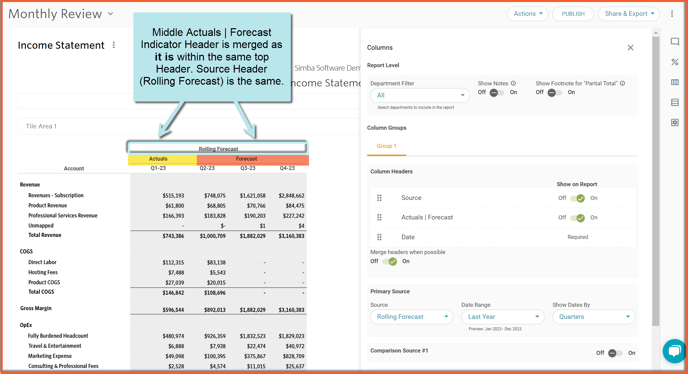Click the $3,160,383 Total Revenue Q4 cell
The height and width of the screenshot is (374, 688).
291,236
